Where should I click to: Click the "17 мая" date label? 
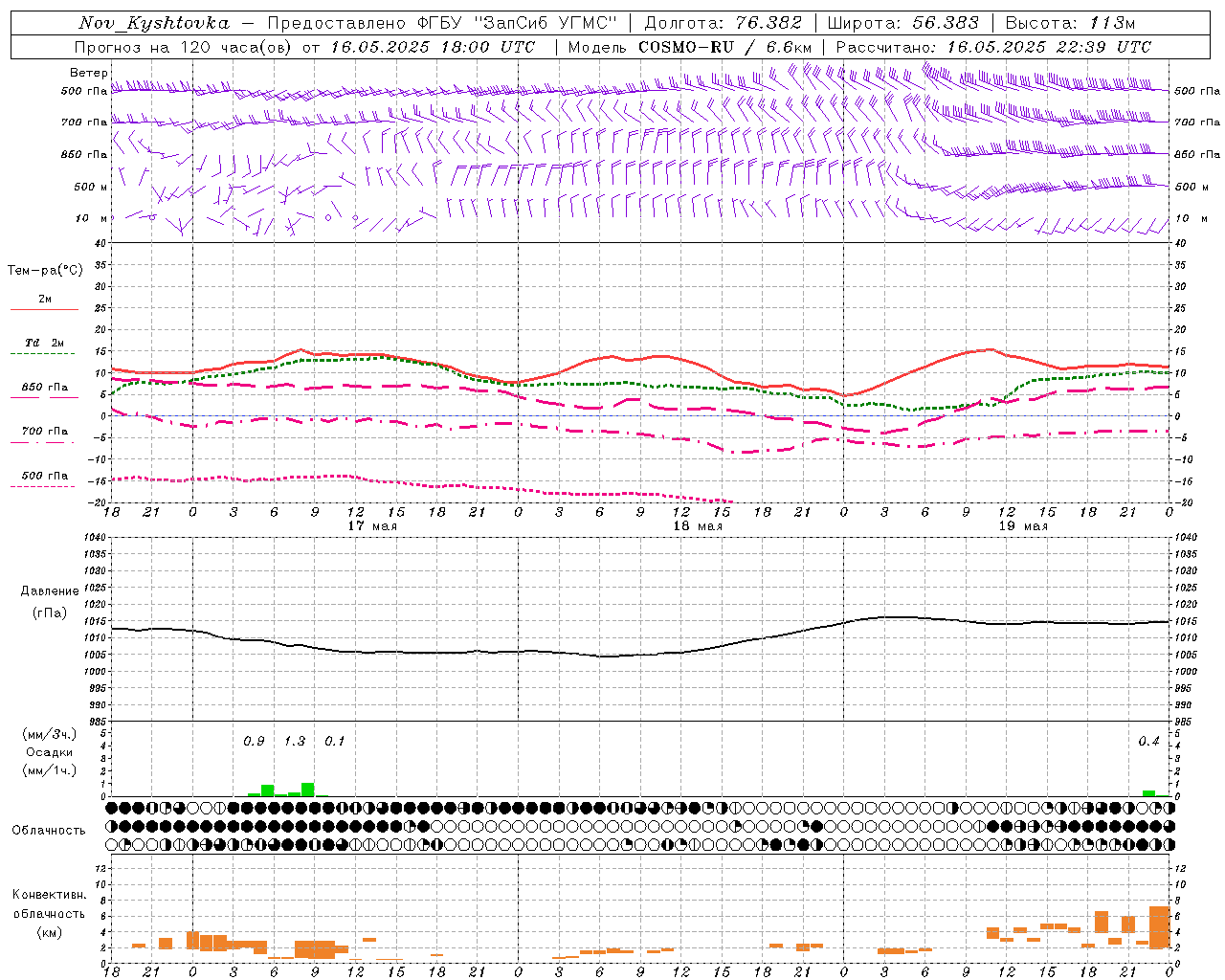(372, 526)
